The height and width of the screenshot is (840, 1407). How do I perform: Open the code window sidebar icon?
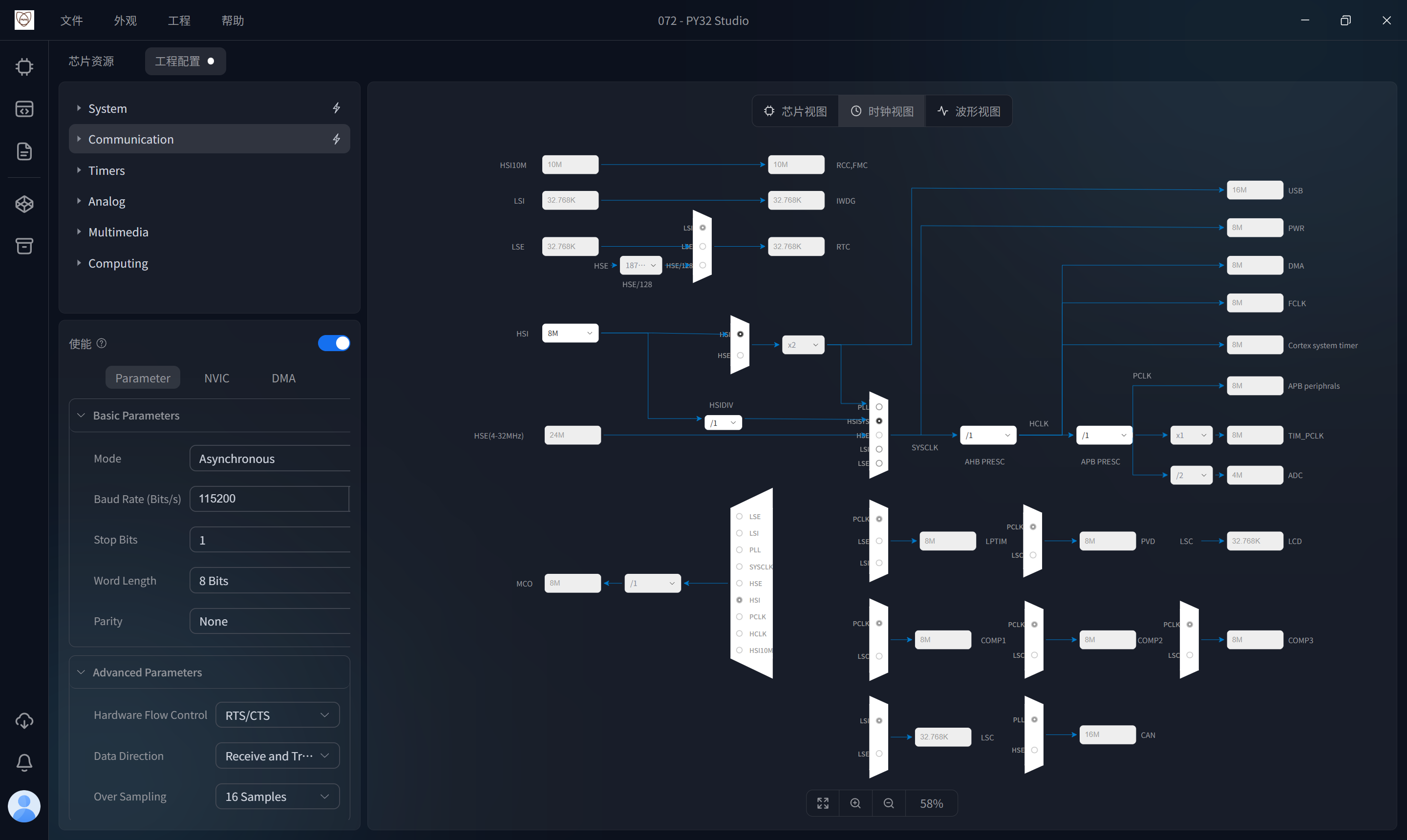(24, 109)
